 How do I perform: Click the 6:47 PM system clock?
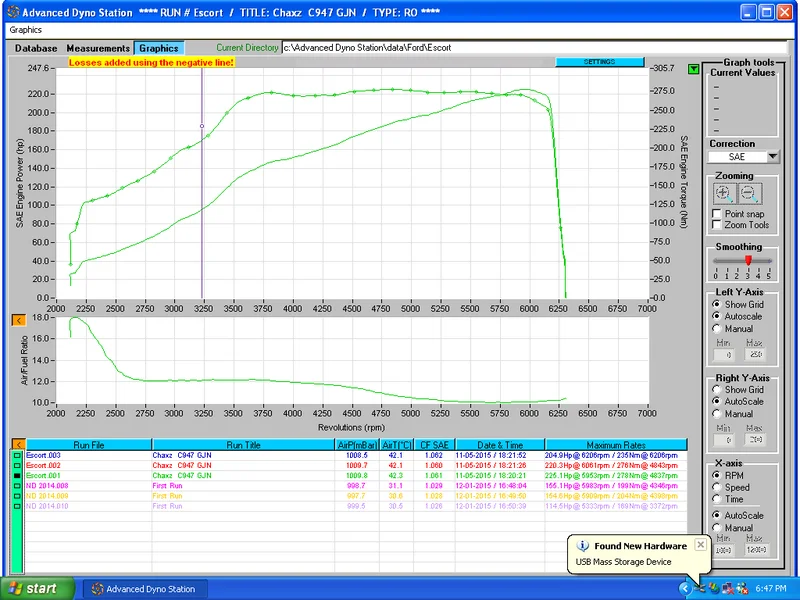771,588
